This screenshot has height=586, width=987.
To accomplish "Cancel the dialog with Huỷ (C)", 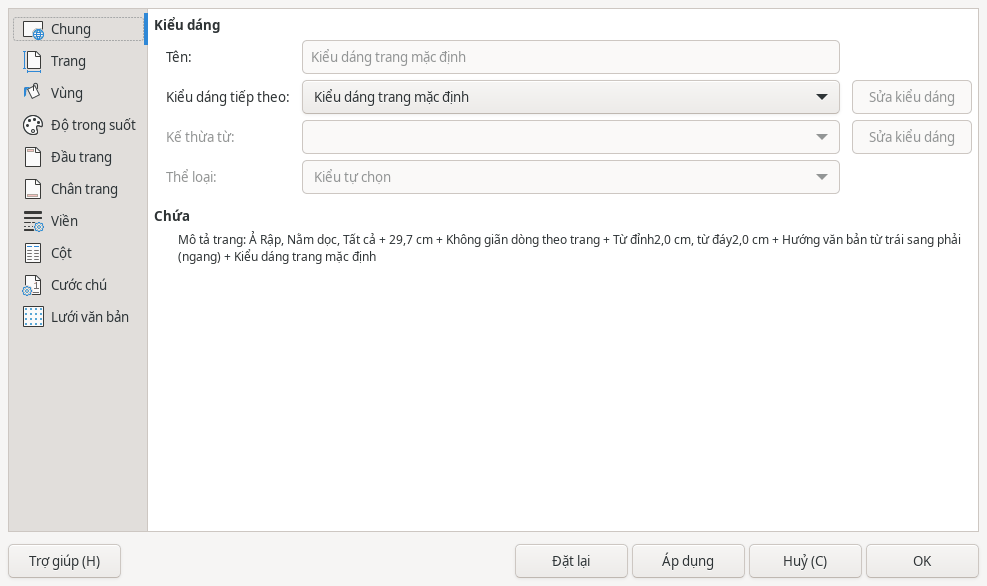I will tap(805, 561).
